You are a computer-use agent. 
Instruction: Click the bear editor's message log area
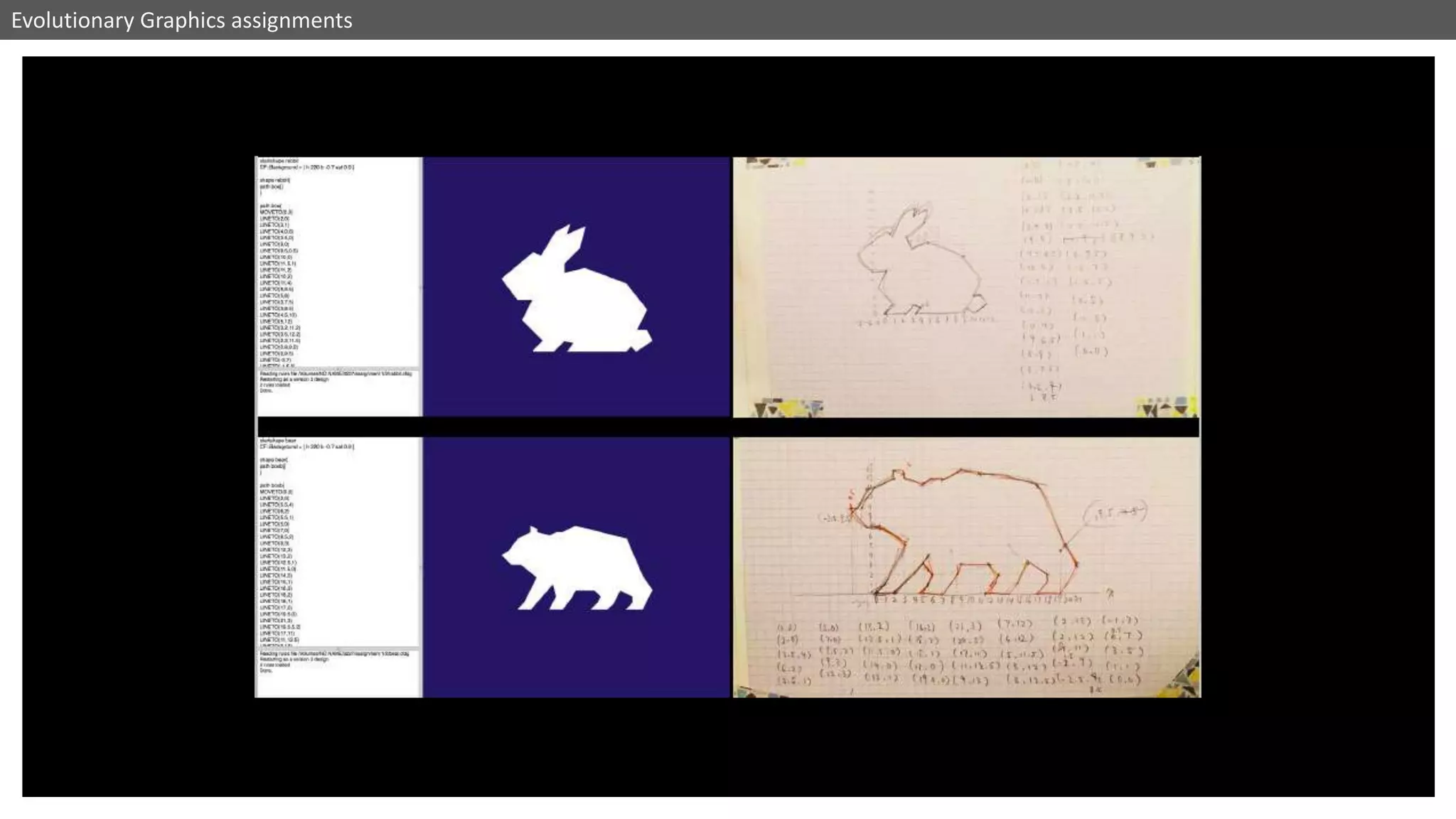point(338,673)
